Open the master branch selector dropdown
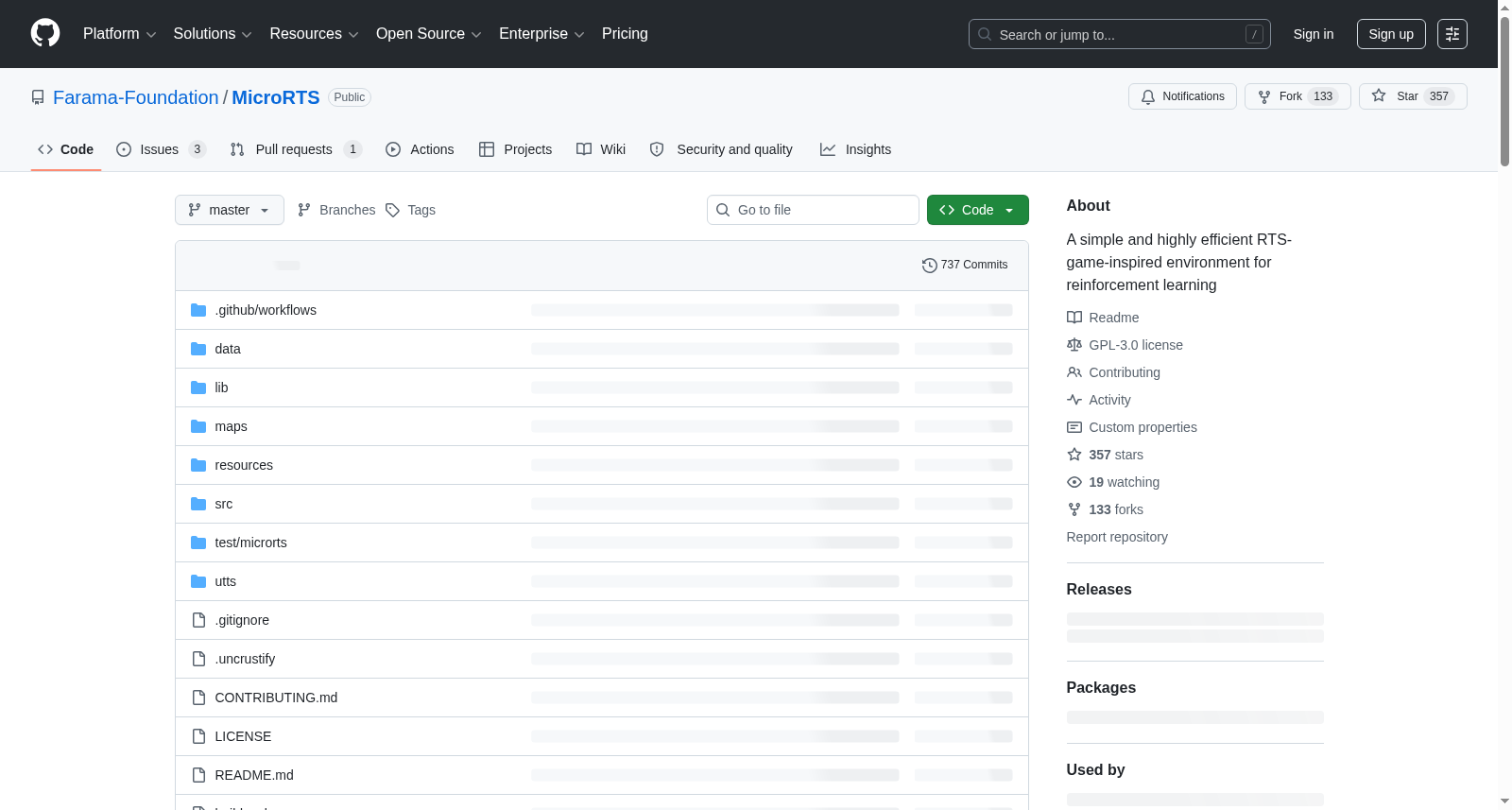 230,210
